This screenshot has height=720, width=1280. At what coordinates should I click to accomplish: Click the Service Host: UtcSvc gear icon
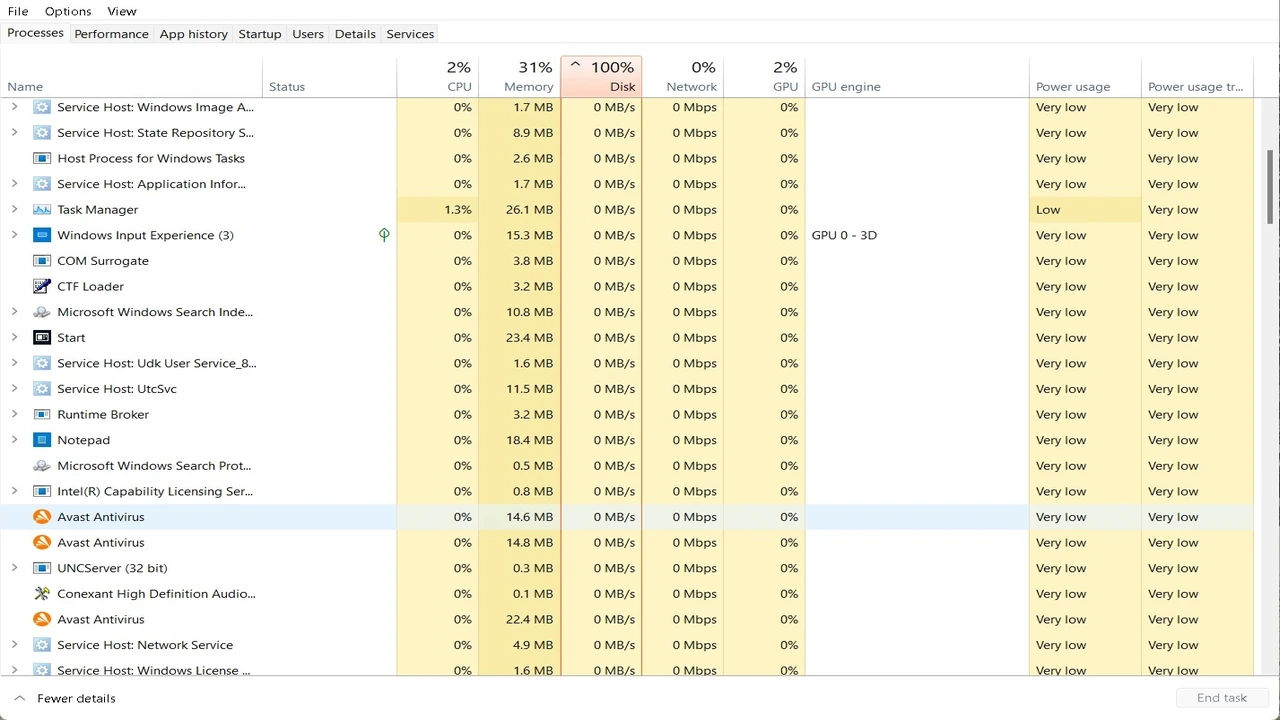tap(42, 389)
